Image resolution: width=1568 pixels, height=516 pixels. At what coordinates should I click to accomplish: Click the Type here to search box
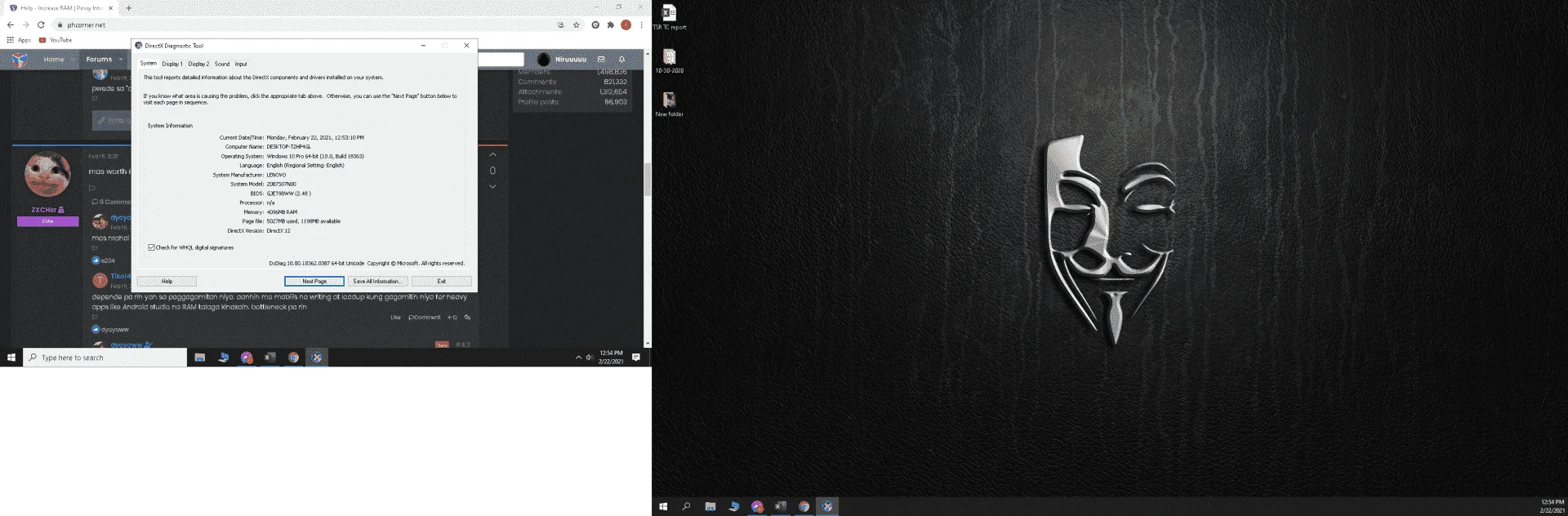click(105, 358)
